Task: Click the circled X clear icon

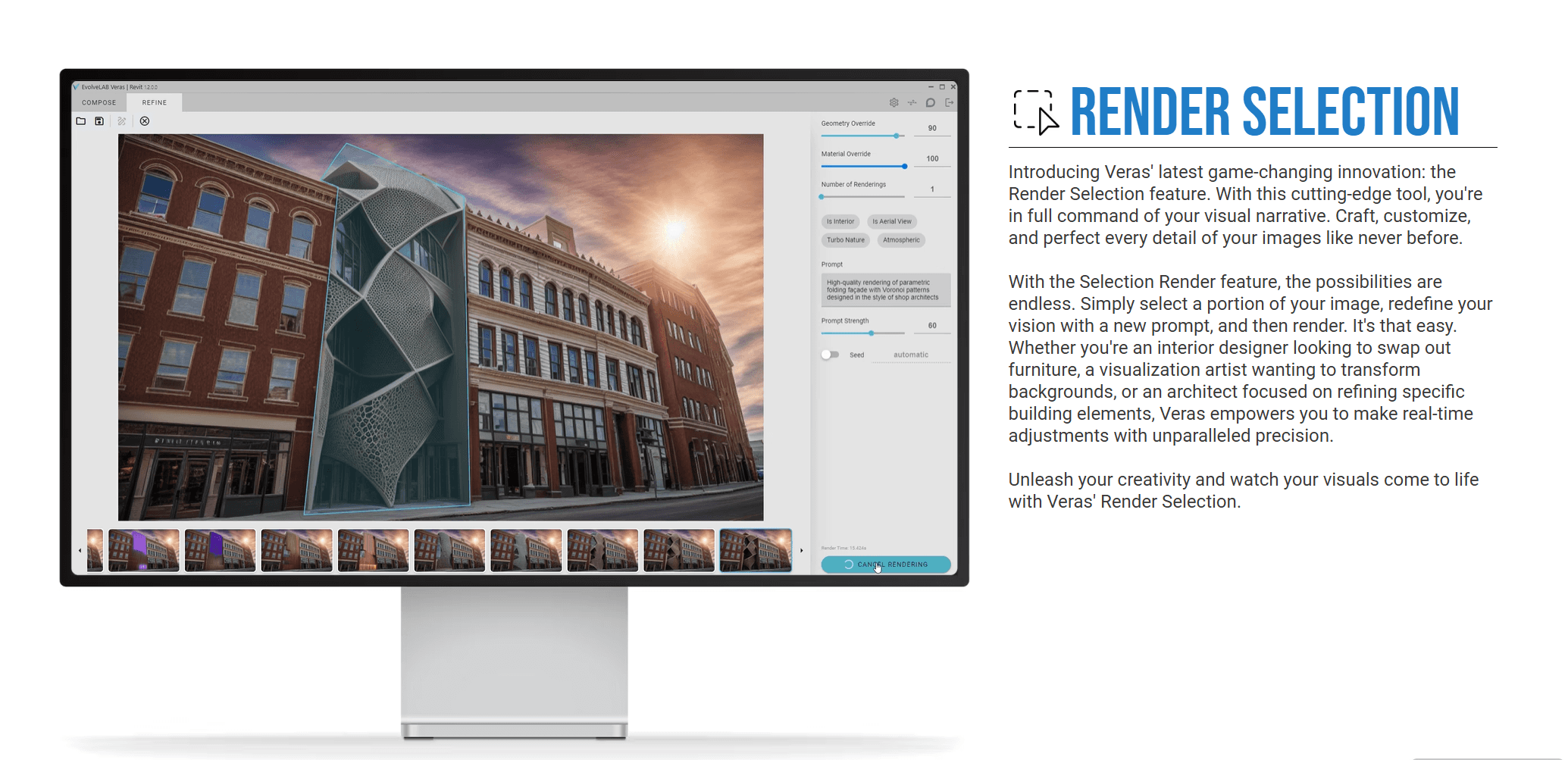Action: click(145, 121)
